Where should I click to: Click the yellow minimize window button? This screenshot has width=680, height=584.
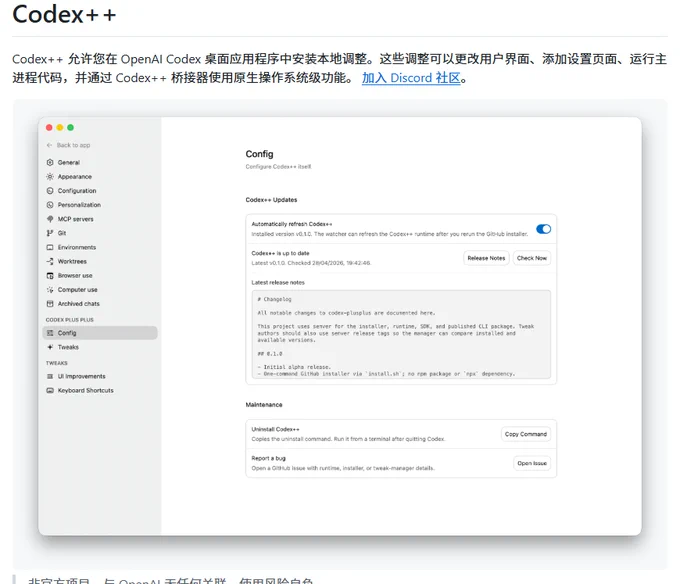click(60, 127)
